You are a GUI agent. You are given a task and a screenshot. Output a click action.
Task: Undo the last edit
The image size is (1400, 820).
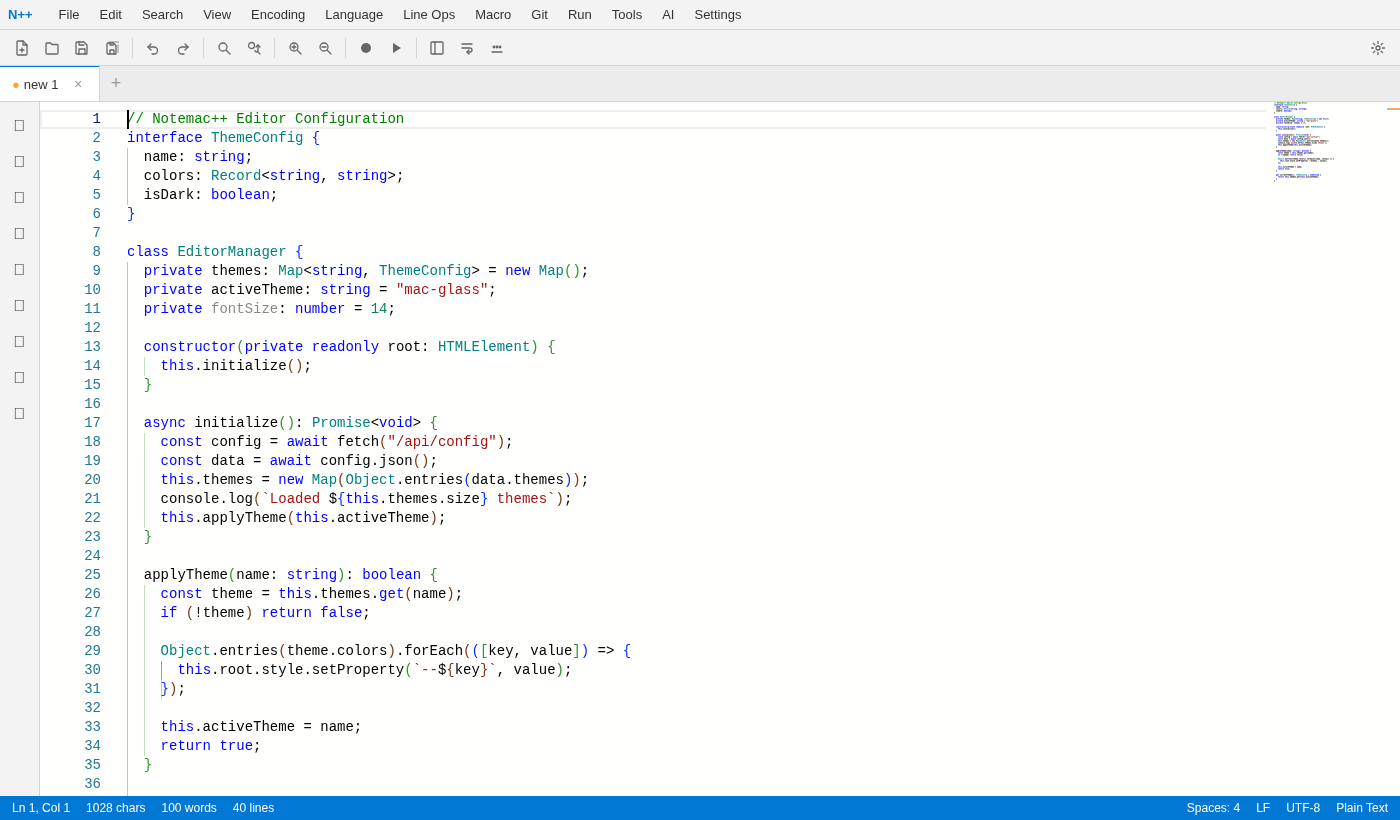click(153, 47)
